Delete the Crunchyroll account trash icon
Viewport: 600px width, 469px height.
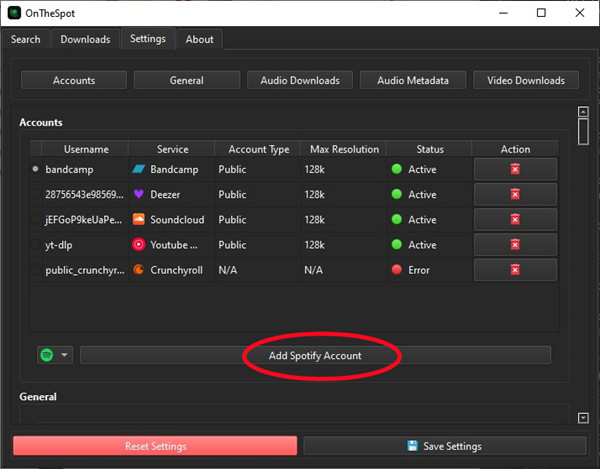[515, 270]
